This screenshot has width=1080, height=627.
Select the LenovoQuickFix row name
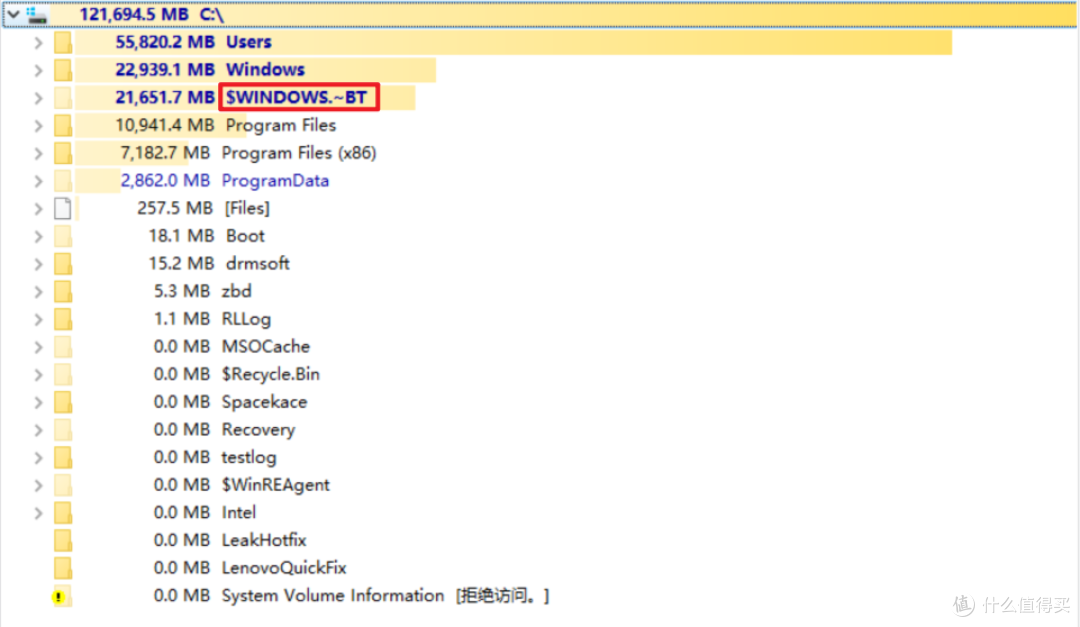point(284,568)
